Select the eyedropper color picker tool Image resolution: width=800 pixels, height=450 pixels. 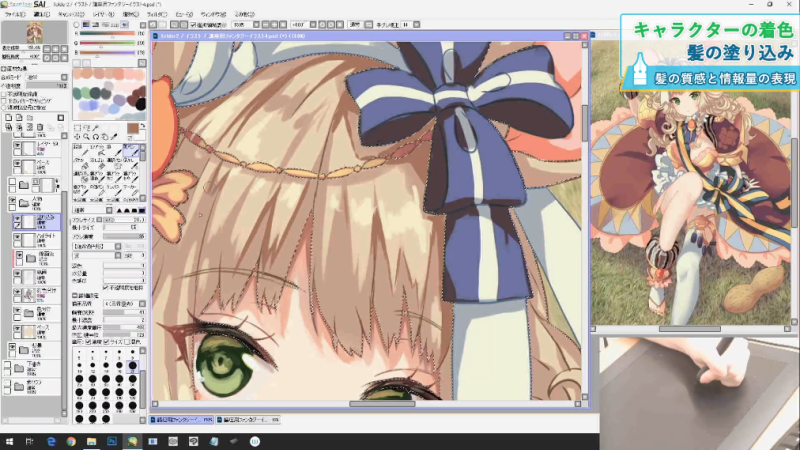coord(114,137)
